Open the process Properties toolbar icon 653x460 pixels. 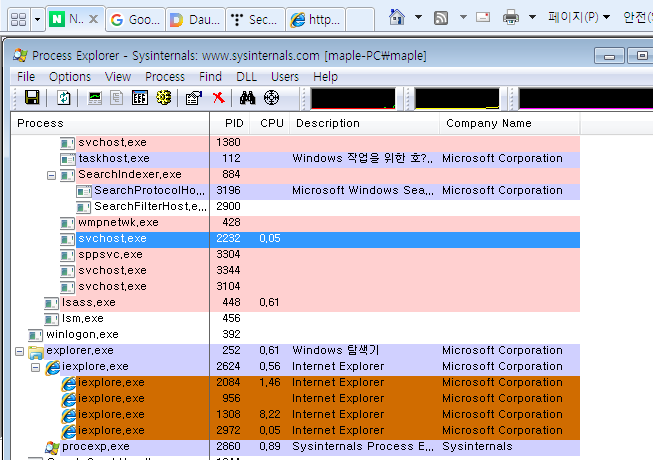pyautogui.click(x=194, y=98)
